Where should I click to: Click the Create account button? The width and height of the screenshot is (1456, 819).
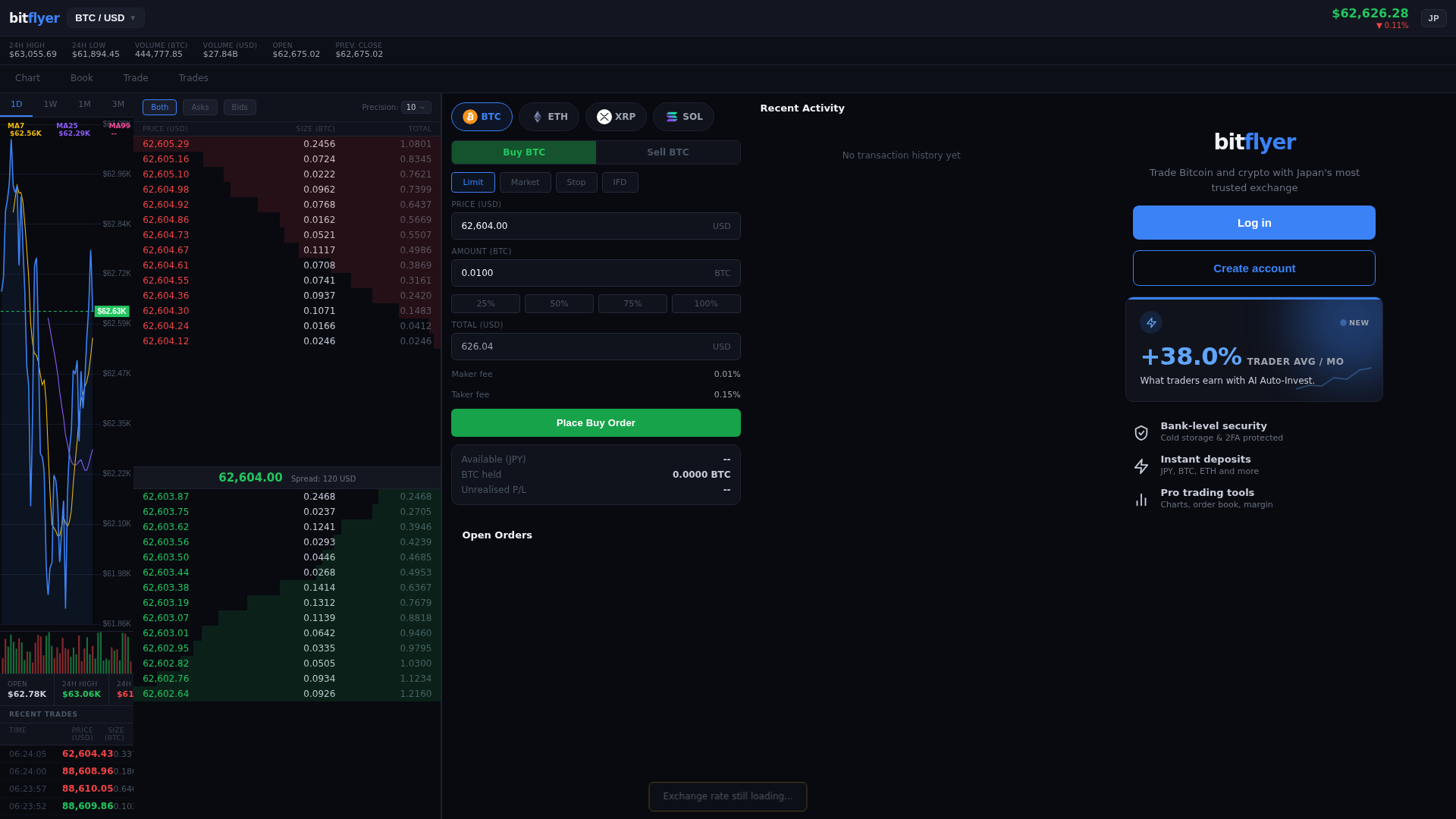coord(1254,268)
